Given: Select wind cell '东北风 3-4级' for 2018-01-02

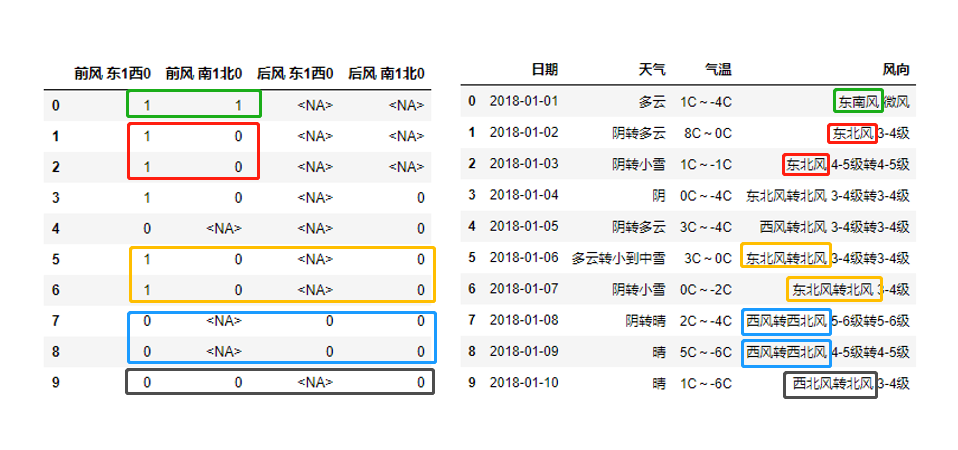Looking at the screenshot, I should point(870,133).
